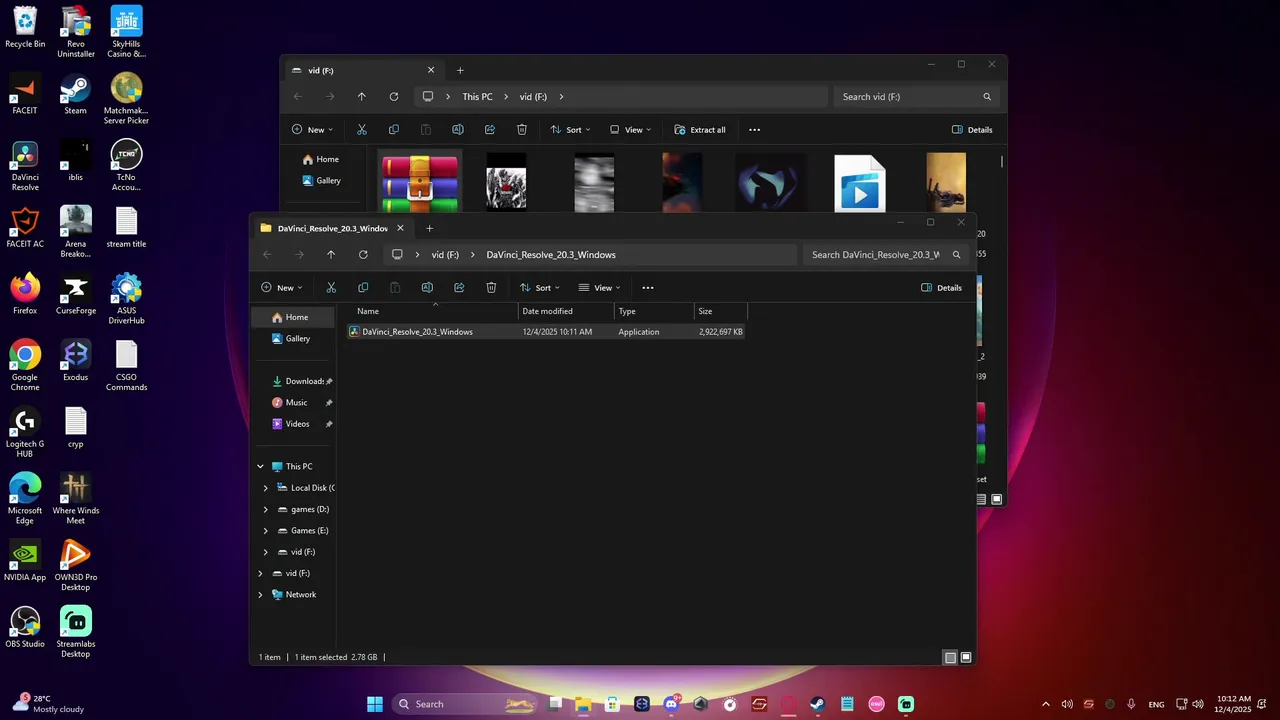Open See more (...) in vid (F:) window

tap(755, 130)
